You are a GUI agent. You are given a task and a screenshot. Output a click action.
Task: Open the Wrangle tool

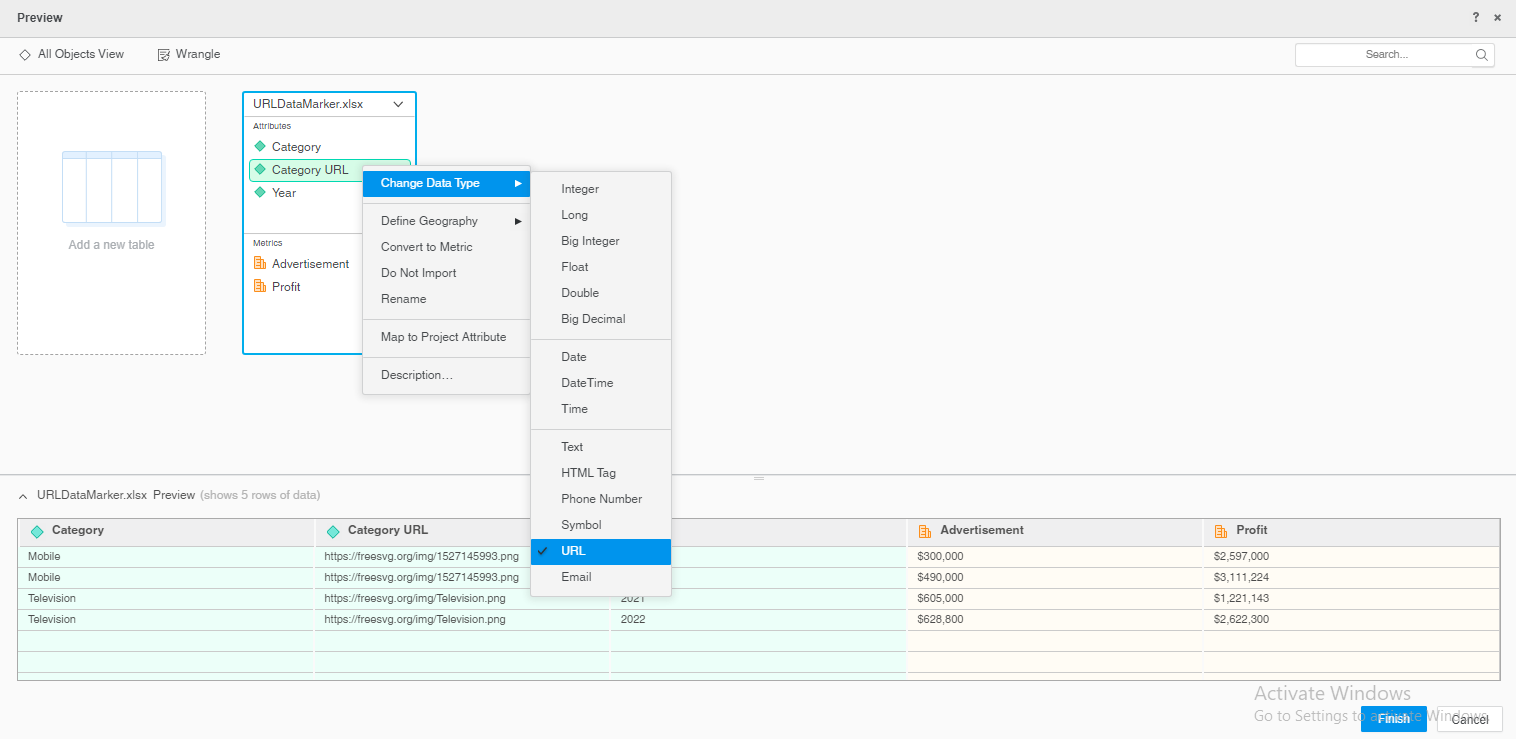[163, 54]
